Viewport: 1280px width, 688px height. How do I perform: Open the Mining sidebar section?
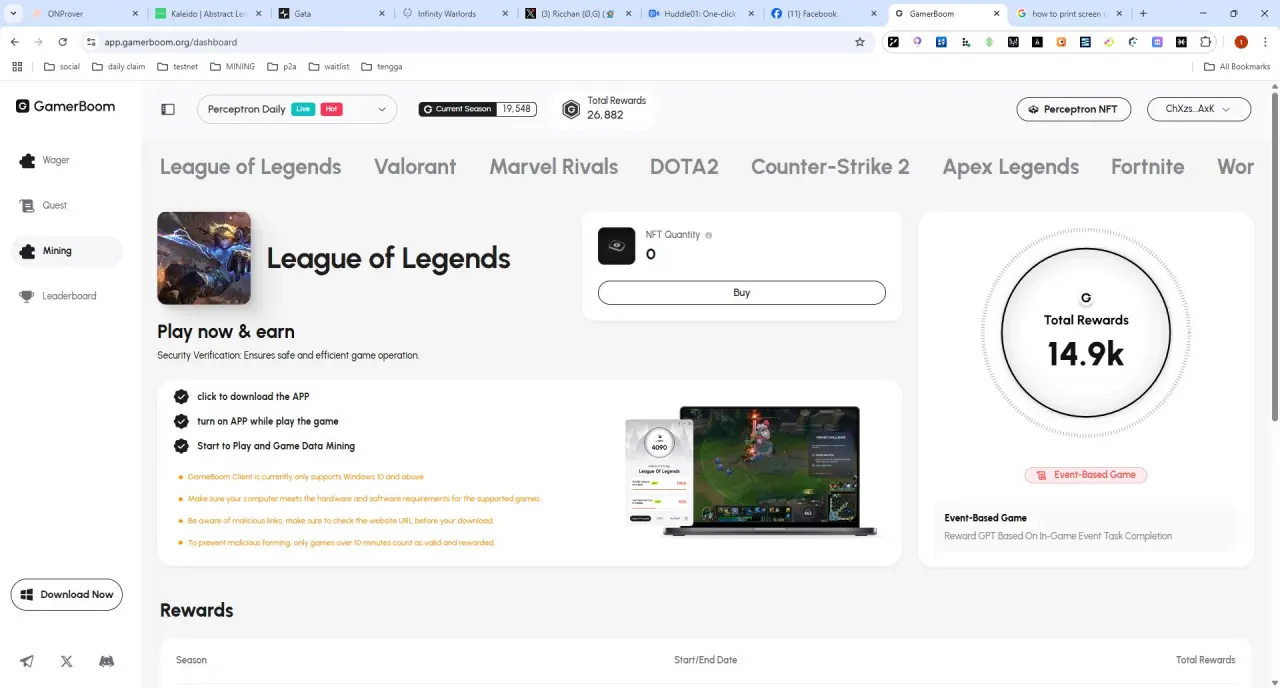(66, 251)
